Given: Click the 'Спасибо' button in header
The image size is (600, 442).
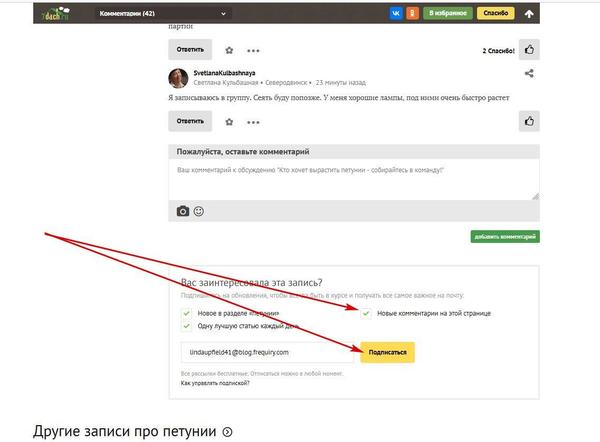Looking at the screenshot, I should (493, 14).
